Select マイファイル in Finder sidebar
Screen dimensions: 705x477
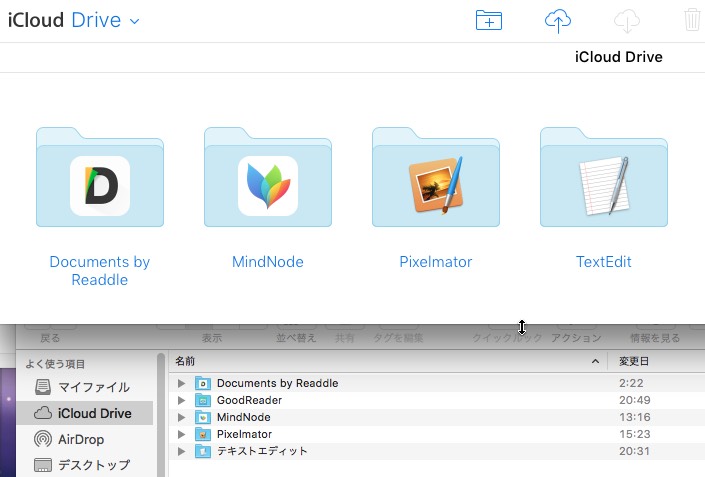pyautogui.click(x=85, y=387)
